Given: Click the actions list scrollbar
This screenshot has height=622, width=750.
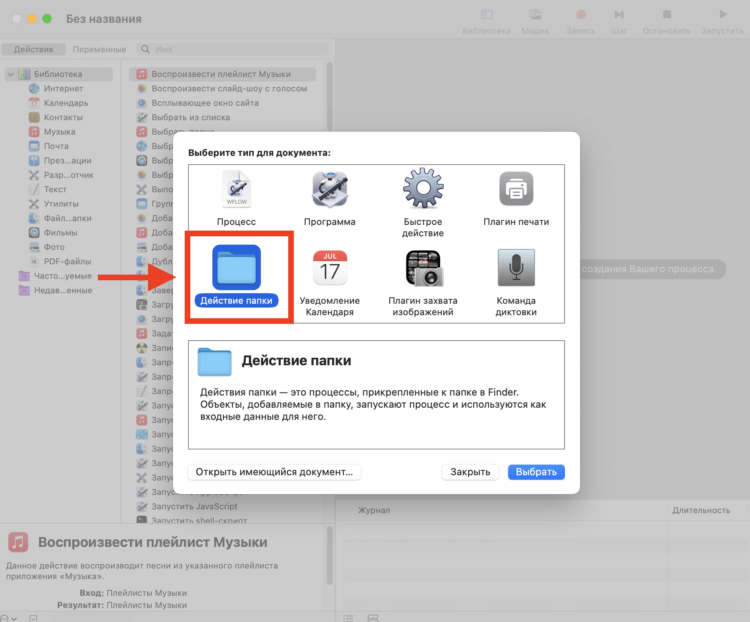Looking at the screenshot, I should 330,96.
